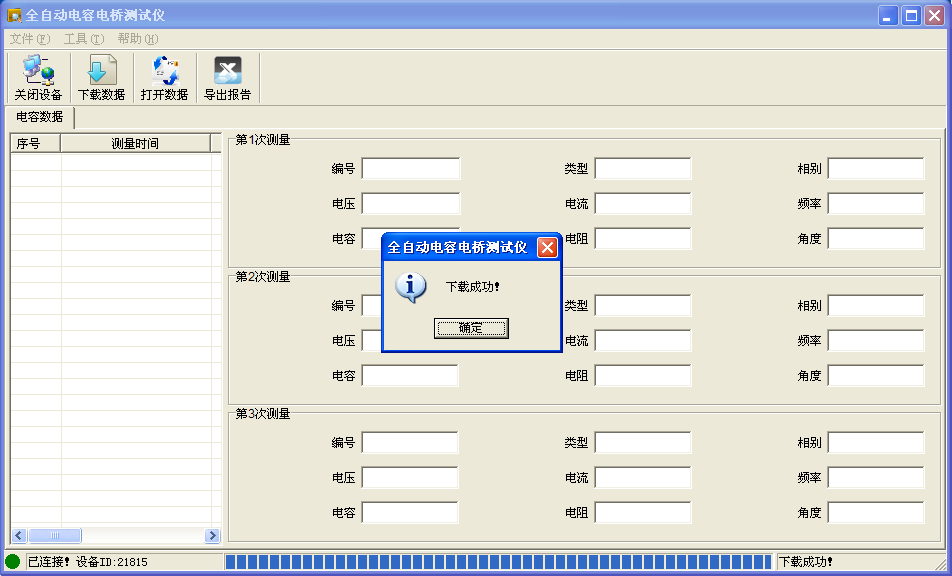Click 第2次测量 频率 input field
The image size is (952, 576).
point(876,341)
